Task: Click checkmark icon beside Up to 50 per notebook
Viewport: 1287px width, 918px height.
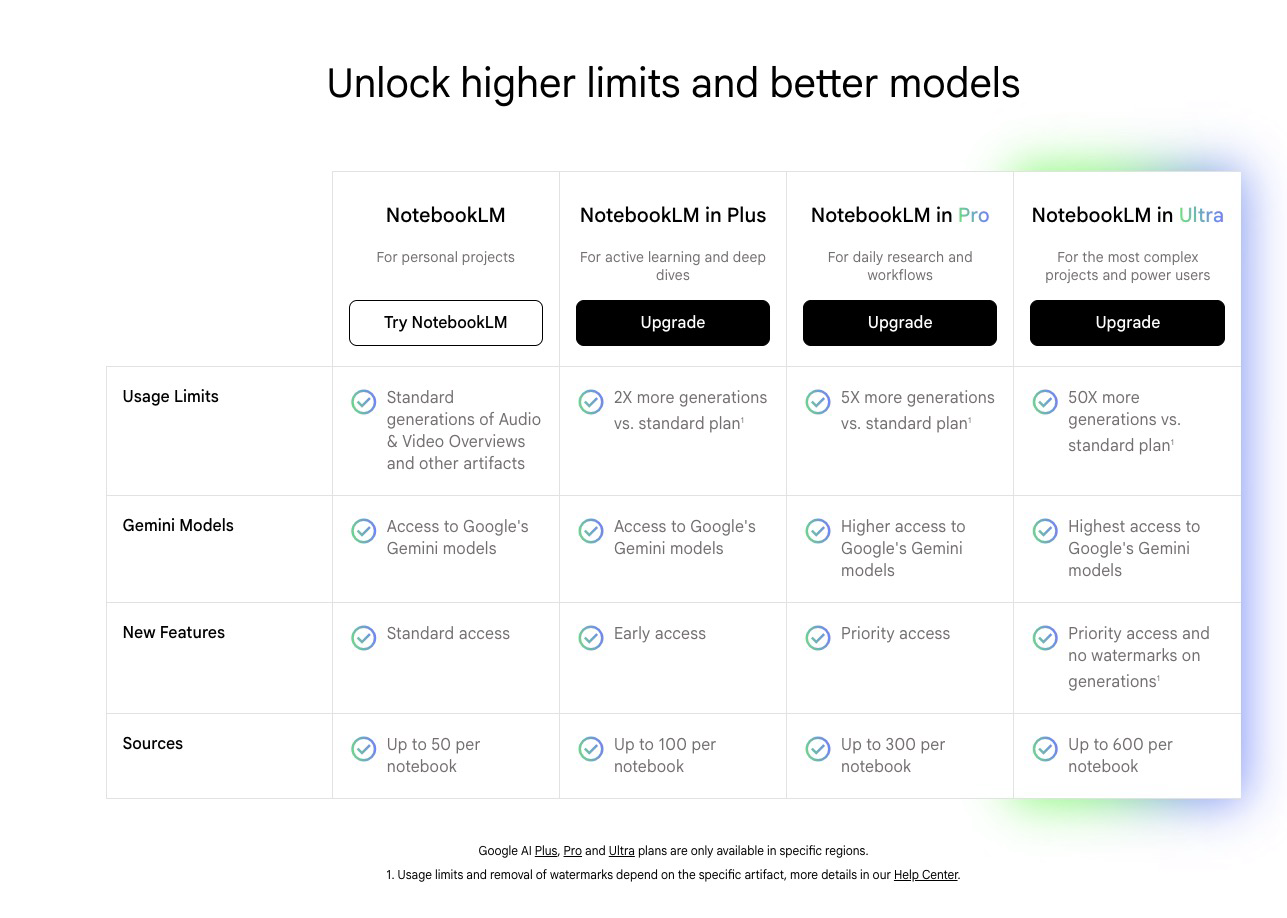Action: tap(364, 749)
